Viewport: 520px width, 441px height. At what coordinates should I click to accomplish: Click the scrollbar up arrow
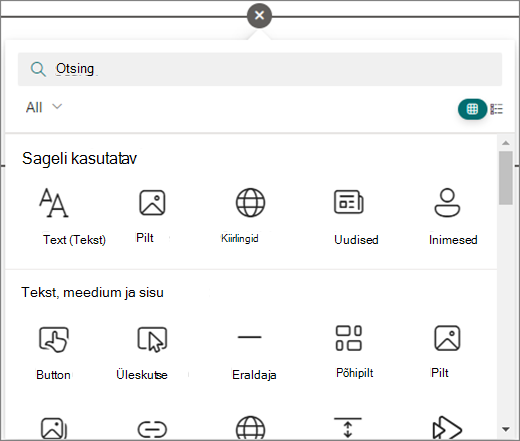point(506,143)
